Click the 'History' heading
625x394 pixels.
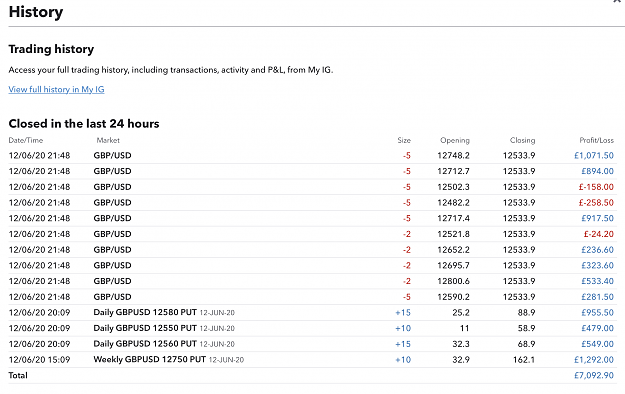36,12
